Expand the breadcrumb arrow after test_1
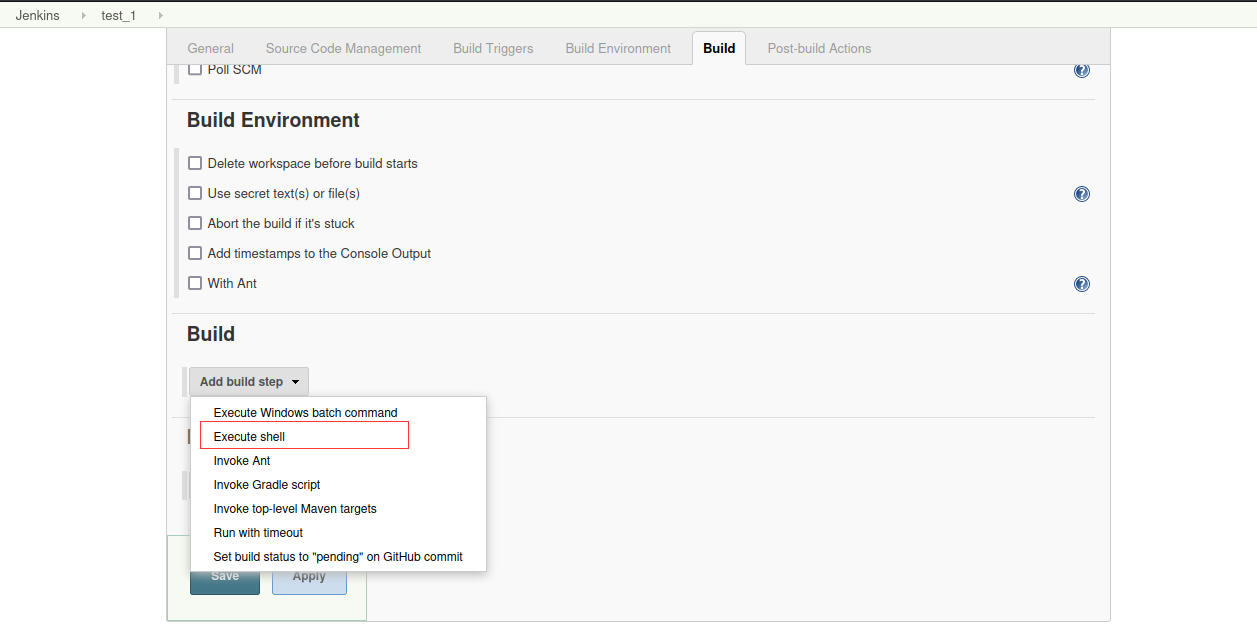Image resolution: width=1257 pixels, height=642 pixels. pyautogui.click(x=160, y=16)
